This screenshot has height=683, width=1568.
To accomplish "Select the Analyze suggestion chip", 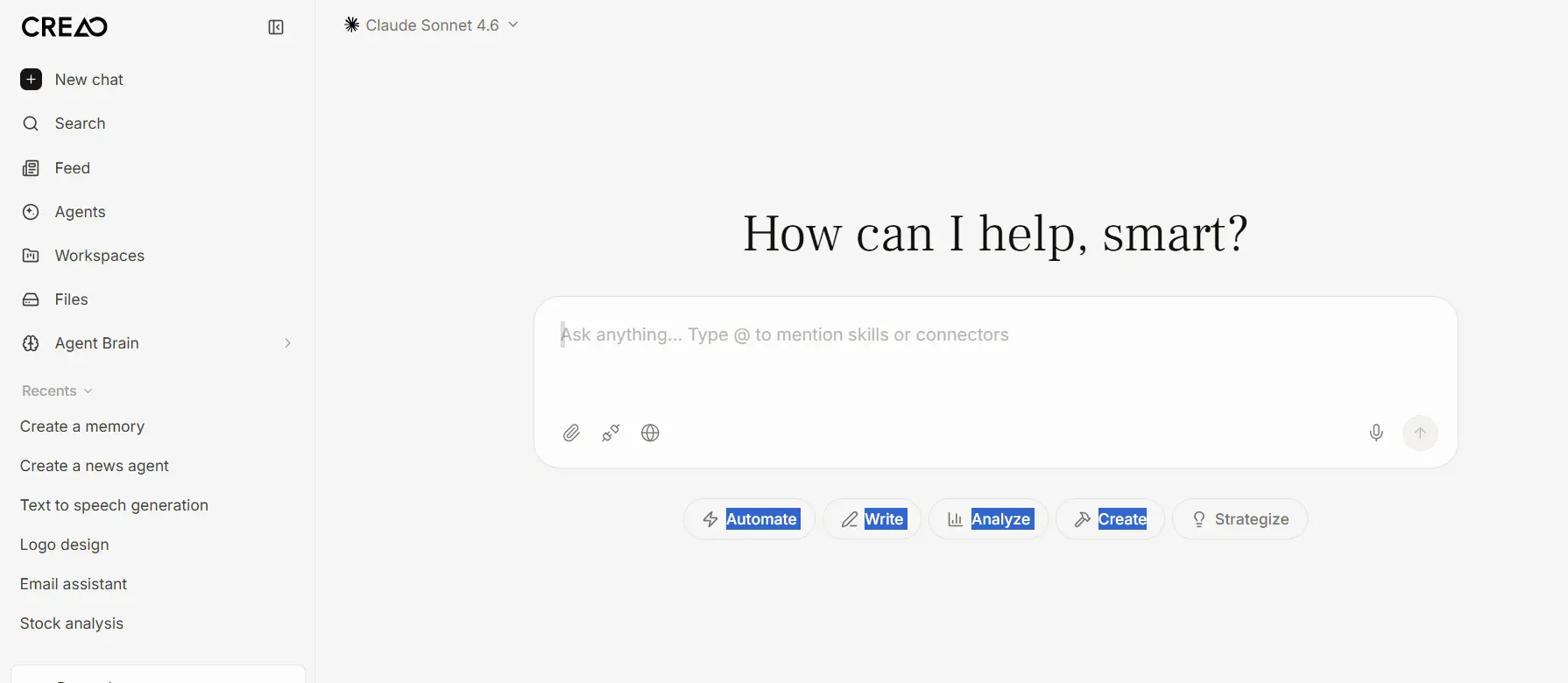I will [x=988, y=519].
